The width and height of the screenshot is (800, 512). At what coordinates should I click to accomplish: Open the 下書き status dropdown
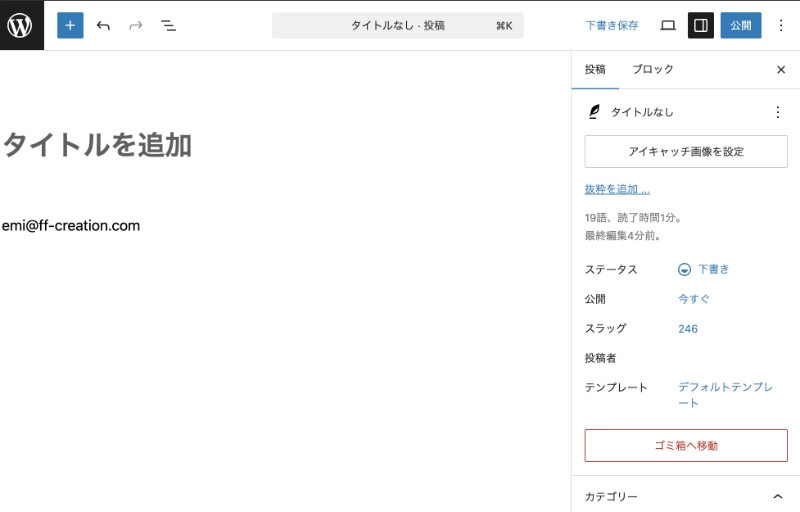pyautogui.click(x=704, y=269)
